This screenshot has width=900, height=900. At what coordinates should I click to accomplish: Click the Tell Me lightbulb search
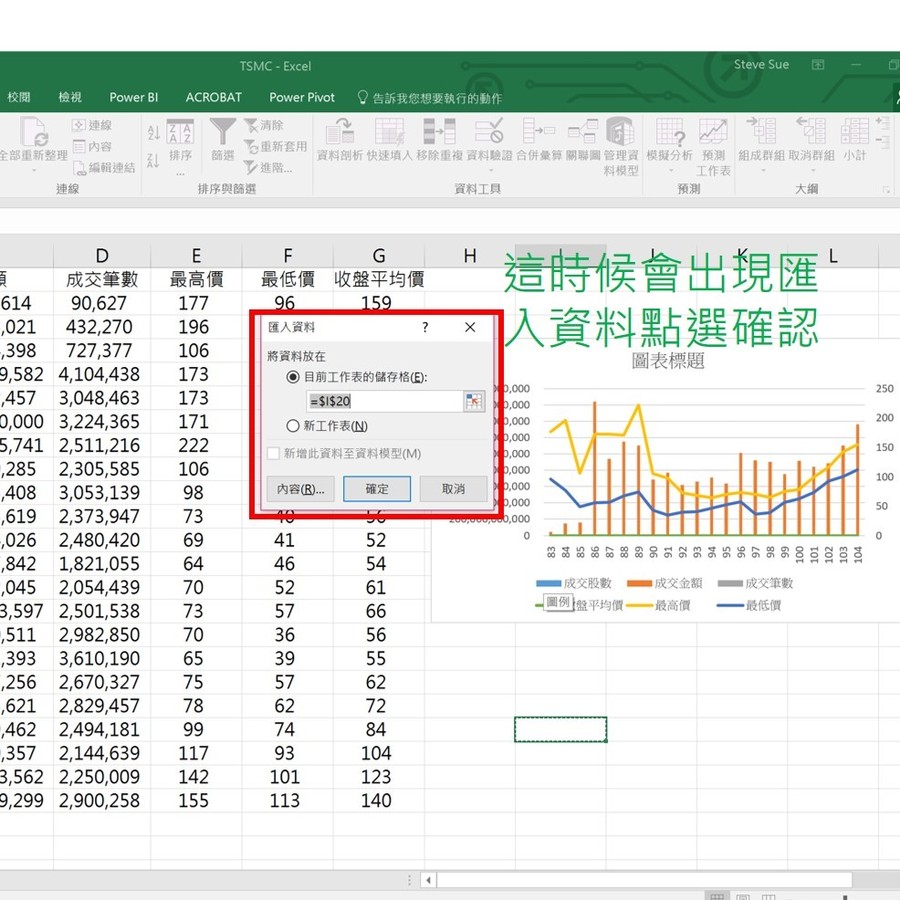pos(429,98)
